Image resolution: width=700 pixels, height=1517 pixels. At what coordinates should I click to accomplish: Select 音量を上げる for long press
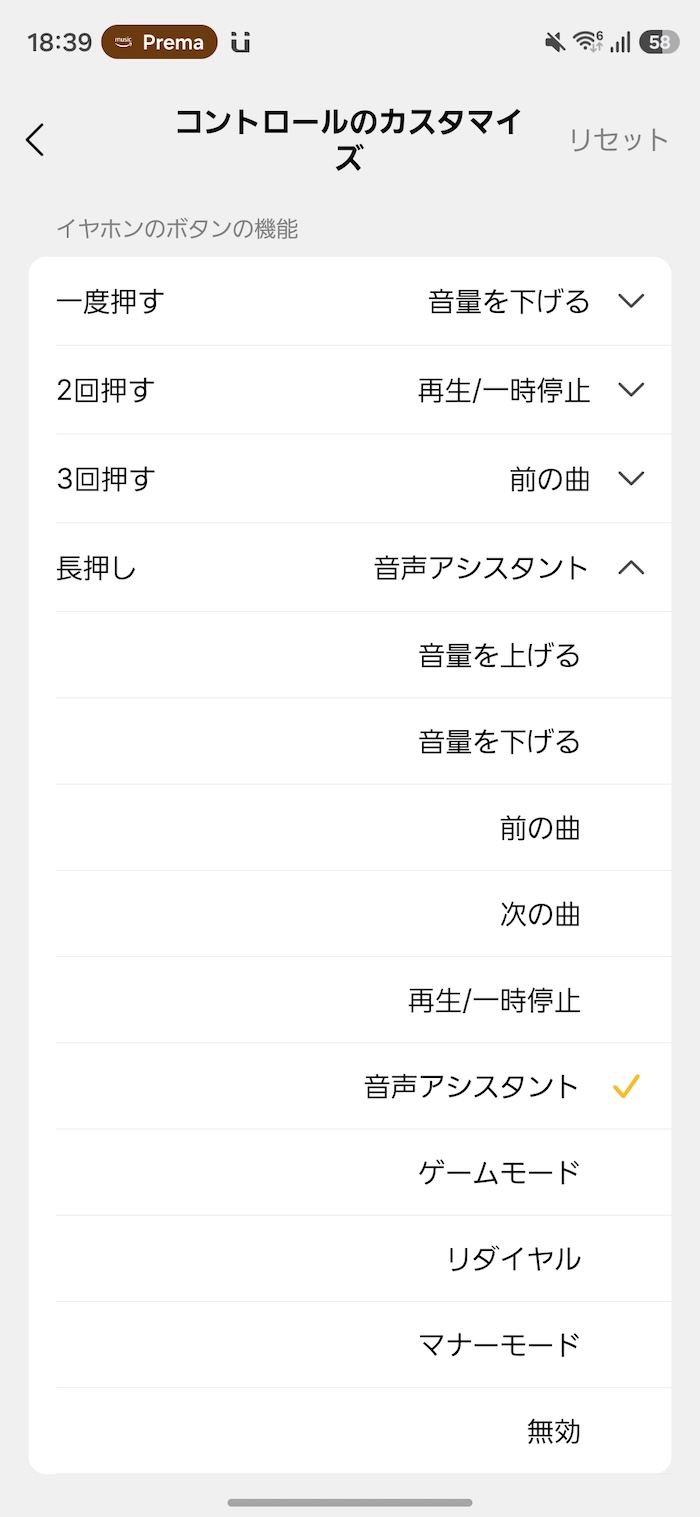[499, 656]
